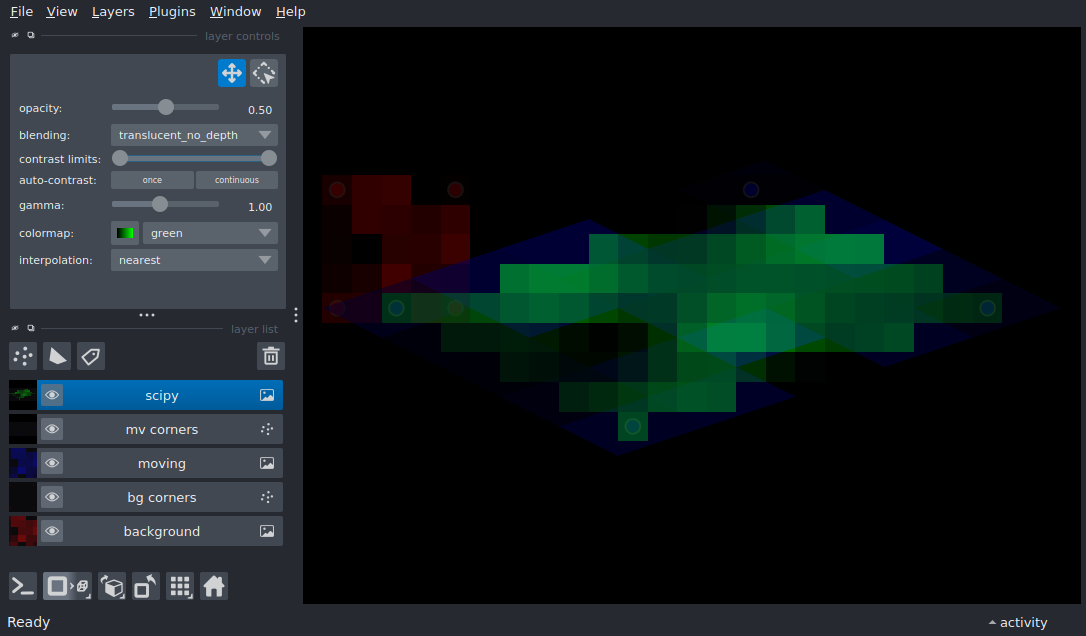Open the blending mode dropdown

[x=194, y=135]
